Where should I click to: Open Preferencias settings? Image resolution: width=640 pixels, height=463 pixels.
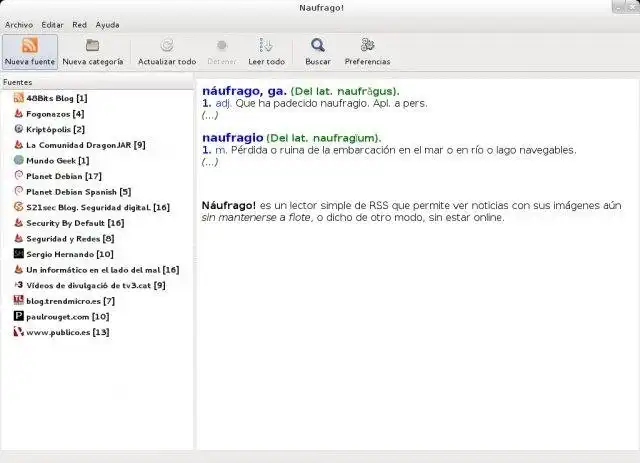[x=367, y=52]
